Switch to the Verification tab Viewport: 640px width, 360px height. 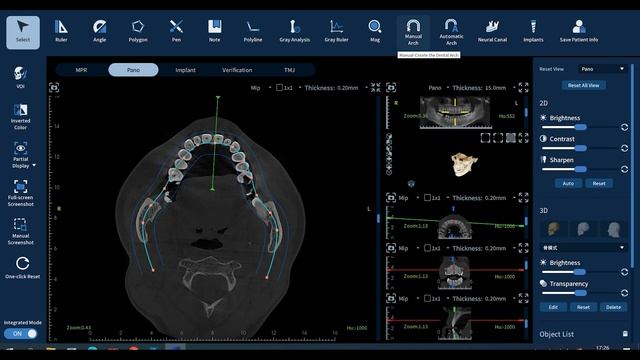pyautogui.click(x=237, y=70)
